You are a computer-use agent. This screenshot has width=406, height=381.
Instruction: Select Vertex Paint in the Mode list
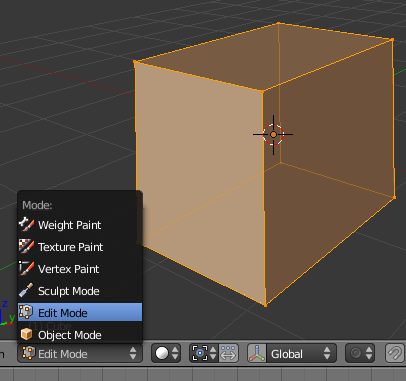coord(80,269)
